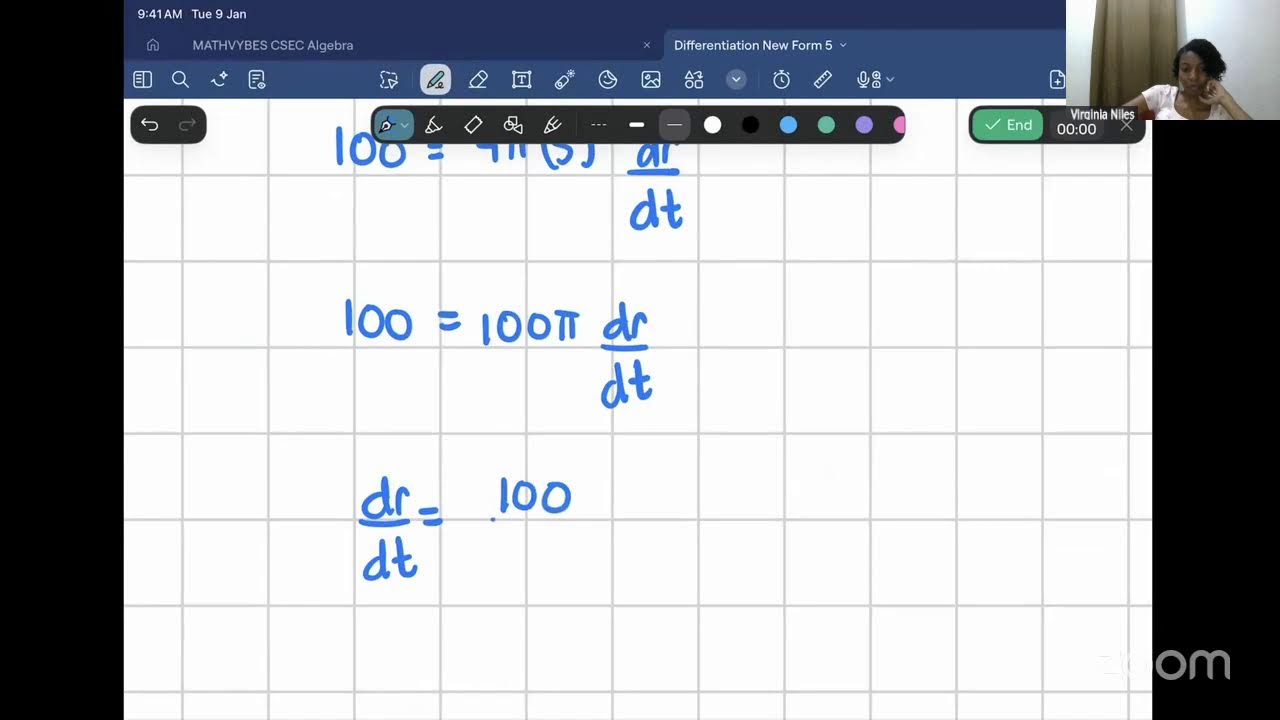Image resolution: width=1280 pixels, height=720 pixels.
Task: Select the Differentiation New Form 5 tab
Action: pos(752,45)
